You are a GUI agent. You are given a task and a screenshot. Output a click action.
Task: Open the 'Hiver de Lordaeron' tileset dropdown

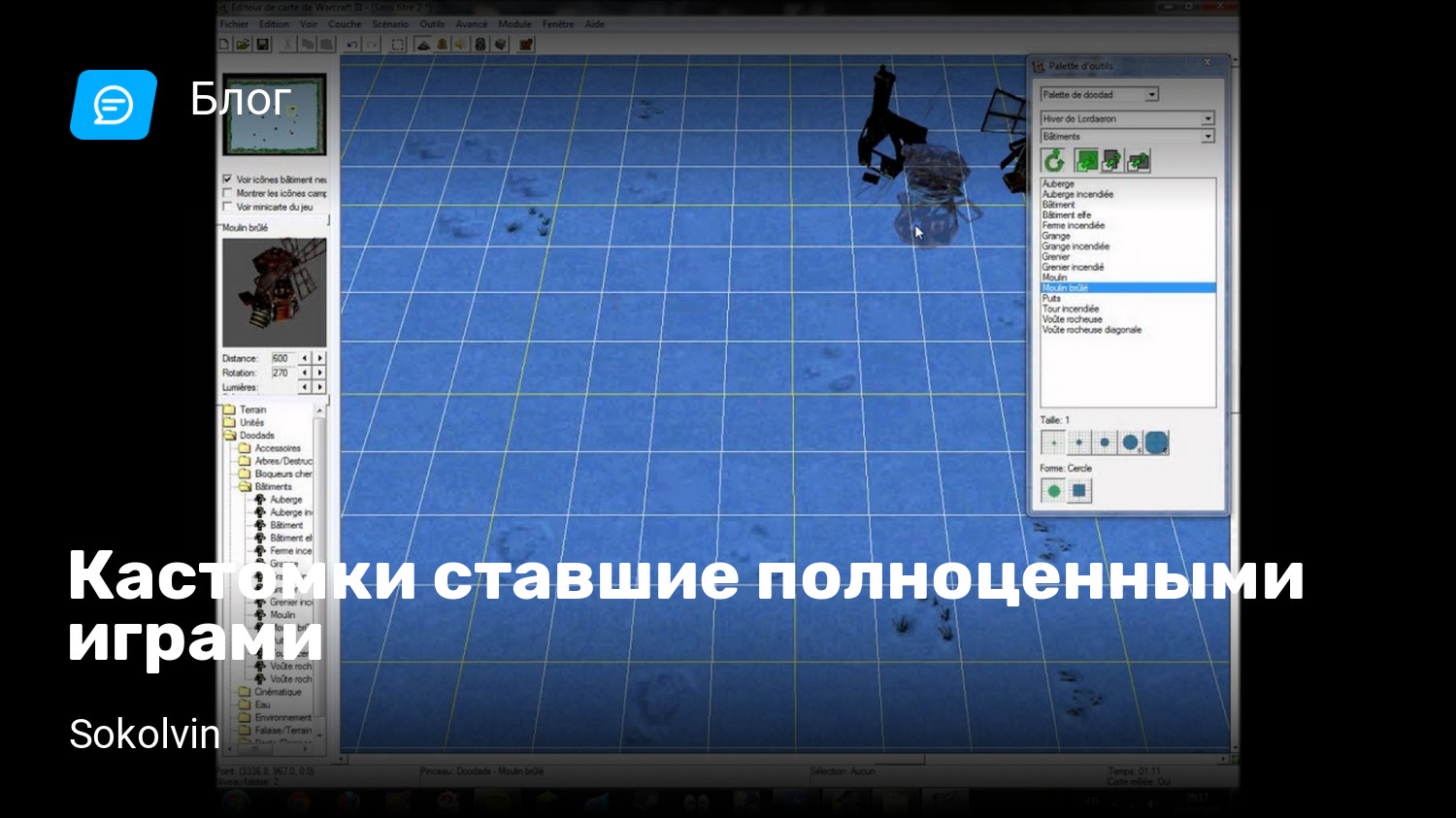[1127, 118]
